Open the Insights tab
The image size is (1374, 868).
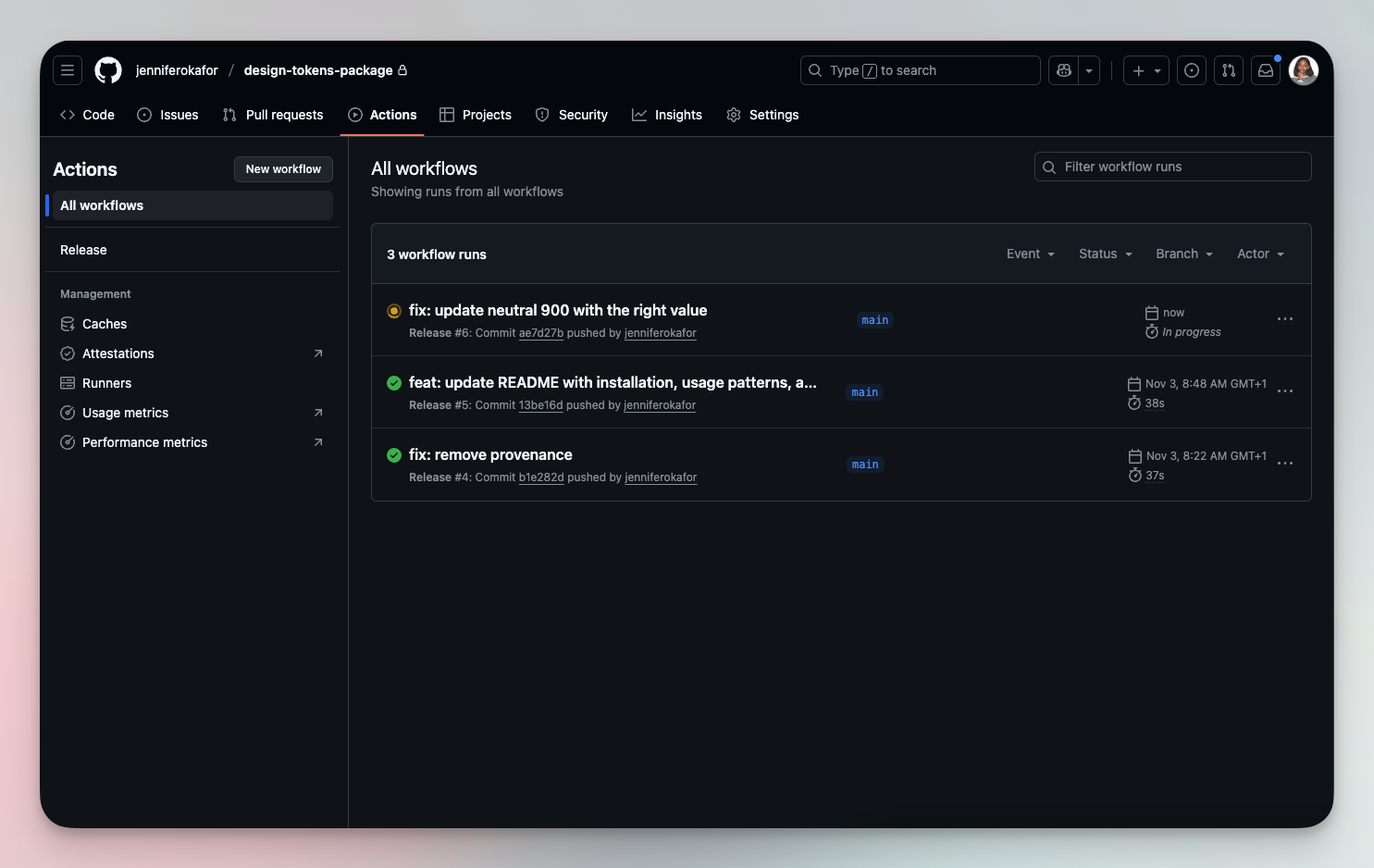[667, 115]
